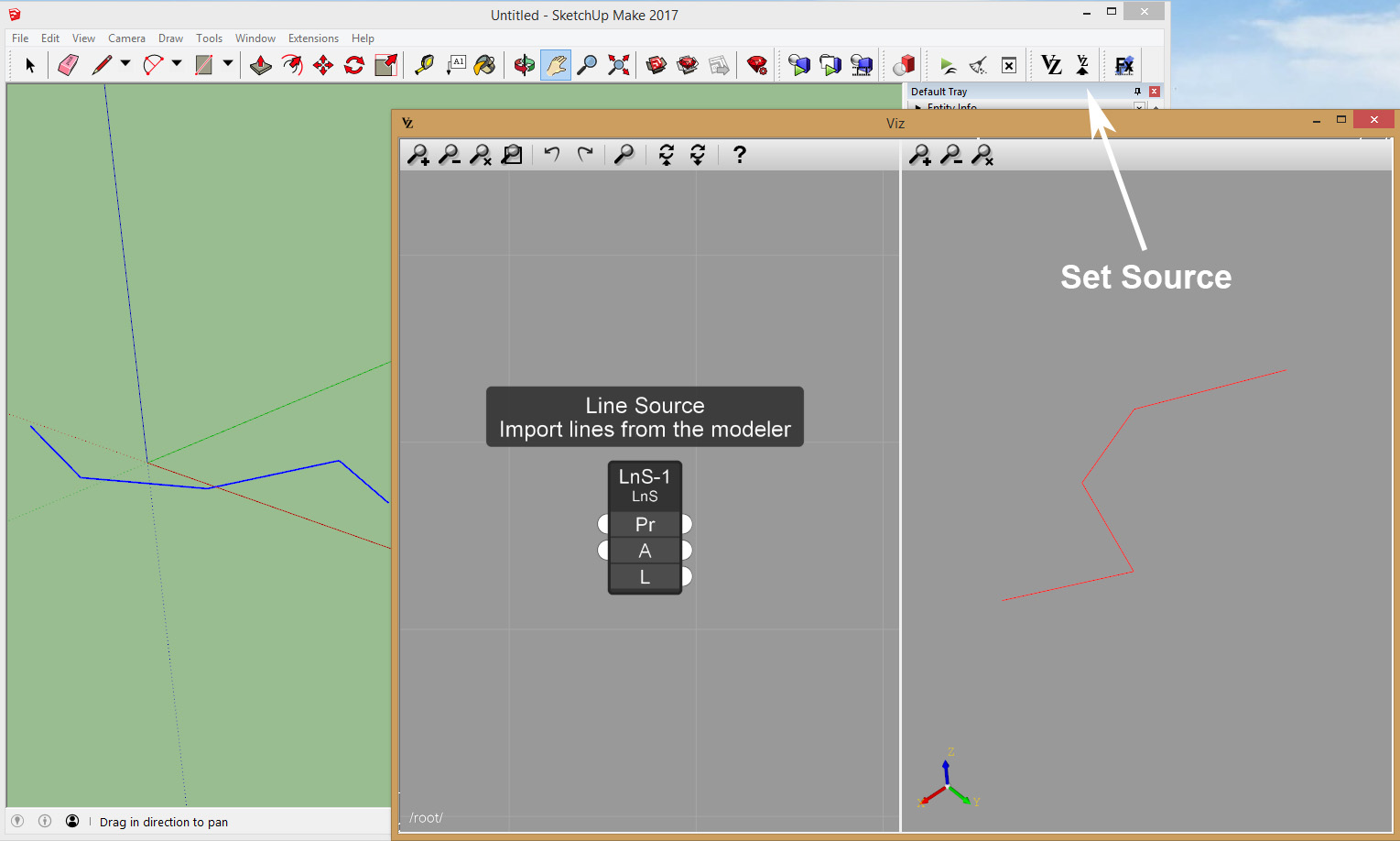The image size is (1400, 841).
Task: Click the Fx toolbar icon
Action: click(x=1123, y=65)
